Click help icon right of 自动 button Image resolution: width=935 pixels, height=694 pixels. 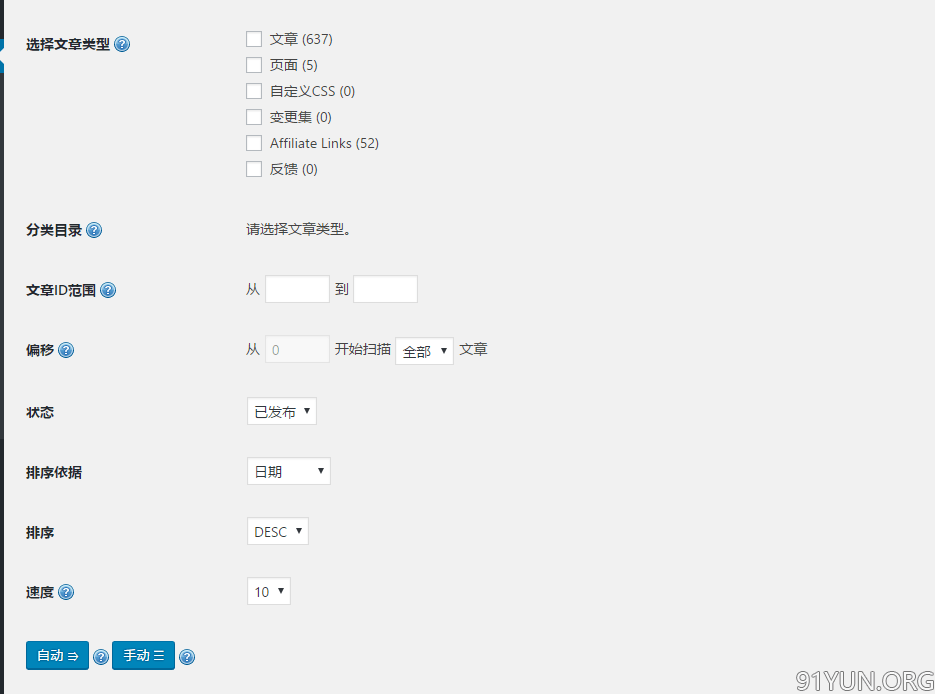coord(100,657)
